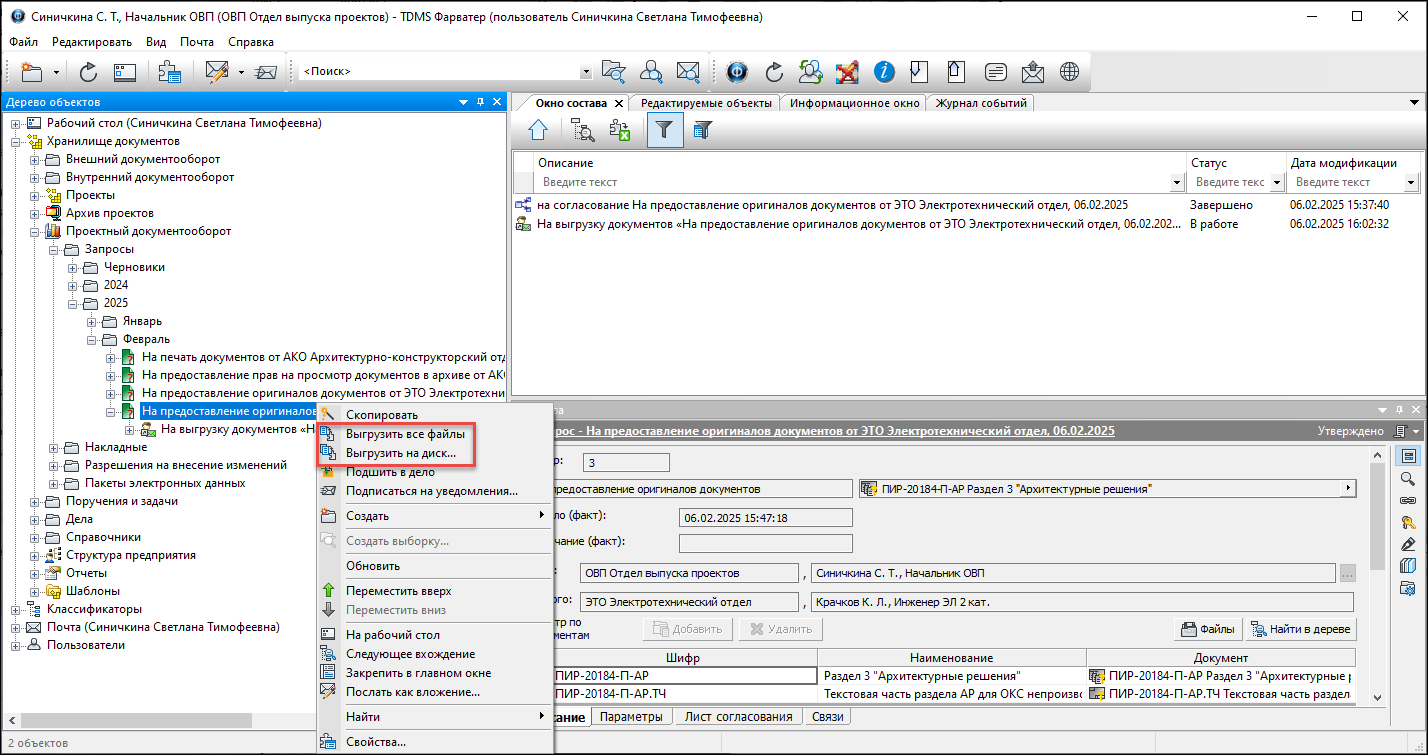Toggle the highlighted filter button

pos(665,130)
